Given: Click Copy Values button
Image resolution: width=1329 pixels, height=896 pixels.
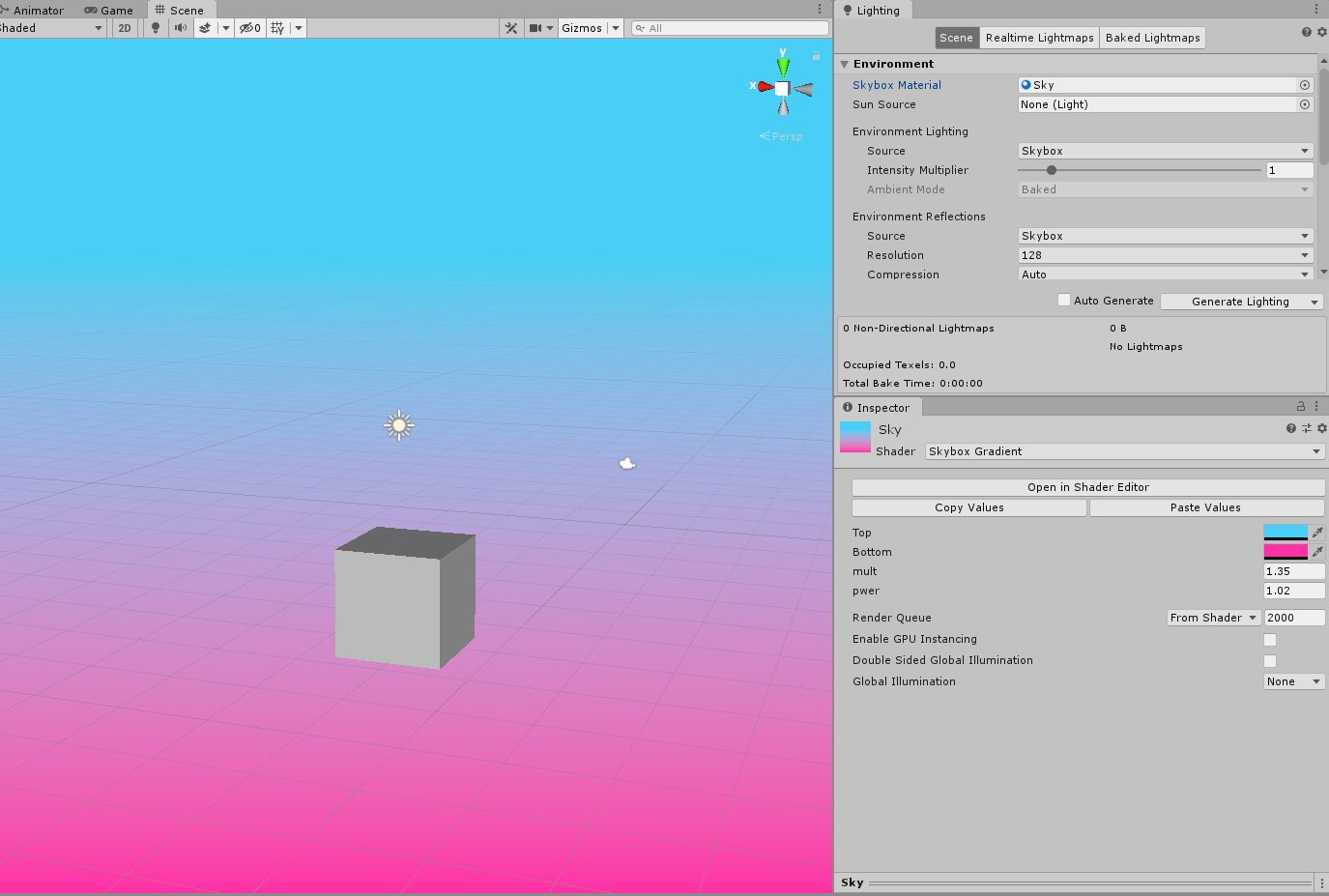Looking at the screenshot, I should (x=969, y=507).
